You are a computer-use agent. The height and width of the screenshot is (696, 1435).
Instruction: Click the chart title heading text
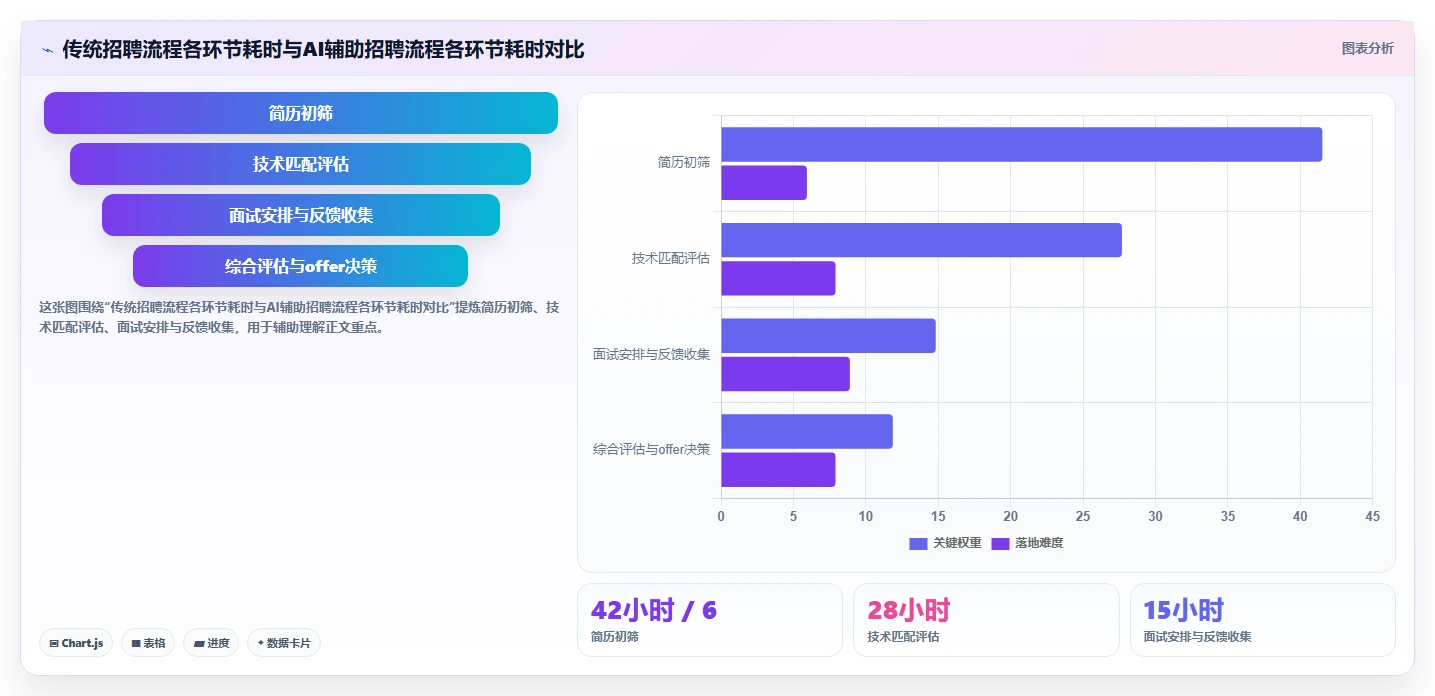pos(323,49)
